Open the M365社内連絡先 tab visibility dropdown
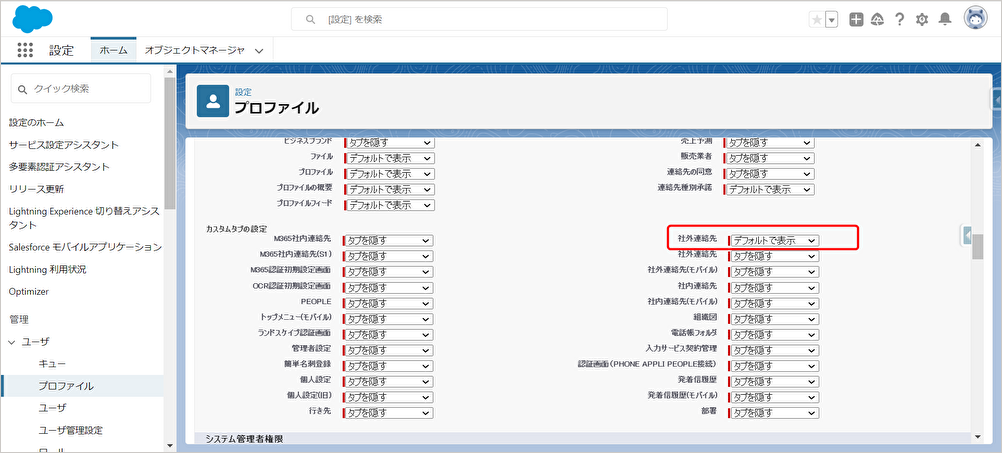The image size is (1002, 453). click(x=389, y=240)
